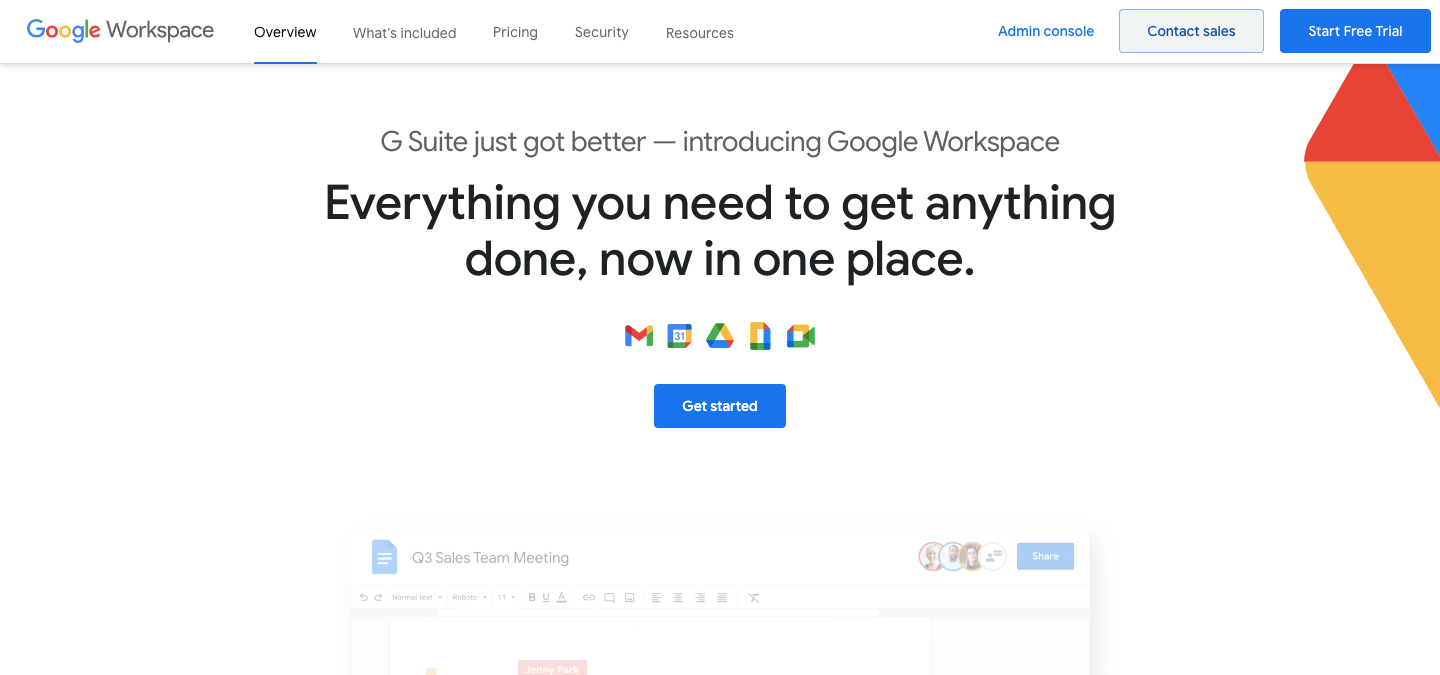Open the Normal text style dropdown
Image resolution: width=1440 pixels, height=675 pixels.
tap(417, 598)
